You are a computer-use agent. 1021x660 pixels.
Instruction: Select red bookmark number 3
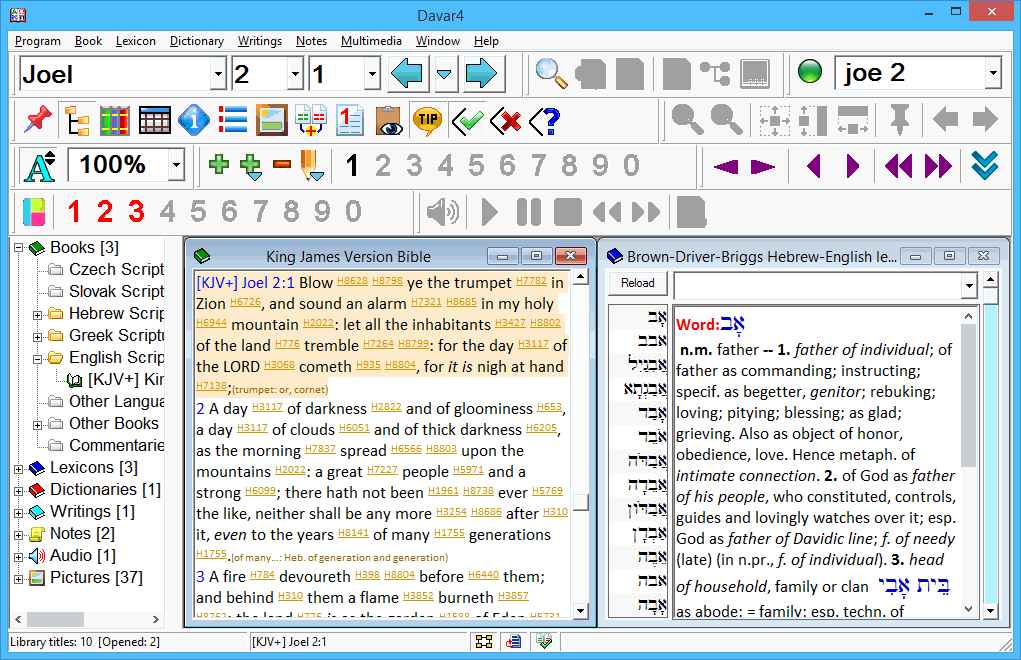136,212
